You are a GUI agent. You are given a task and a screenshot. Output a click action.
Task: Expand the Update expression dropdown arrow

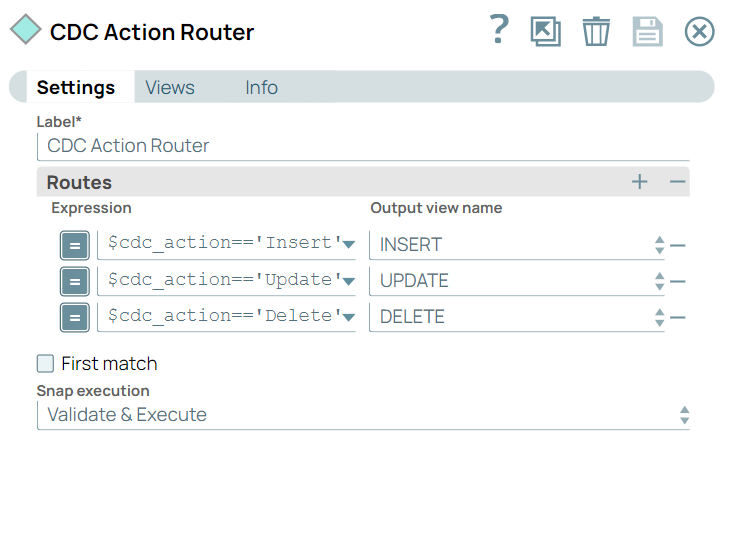tap(349, 280)
